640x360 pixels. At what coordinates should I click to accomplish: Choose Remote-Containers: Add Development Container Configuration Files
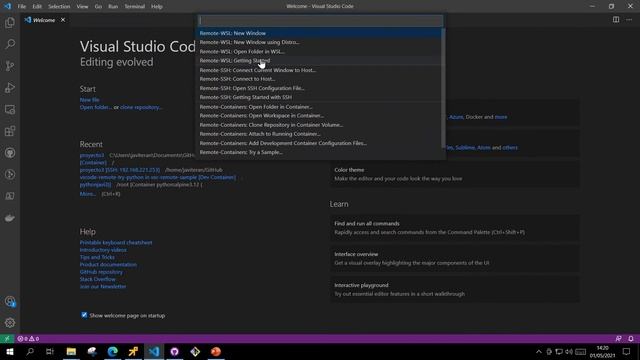[320, 143]
